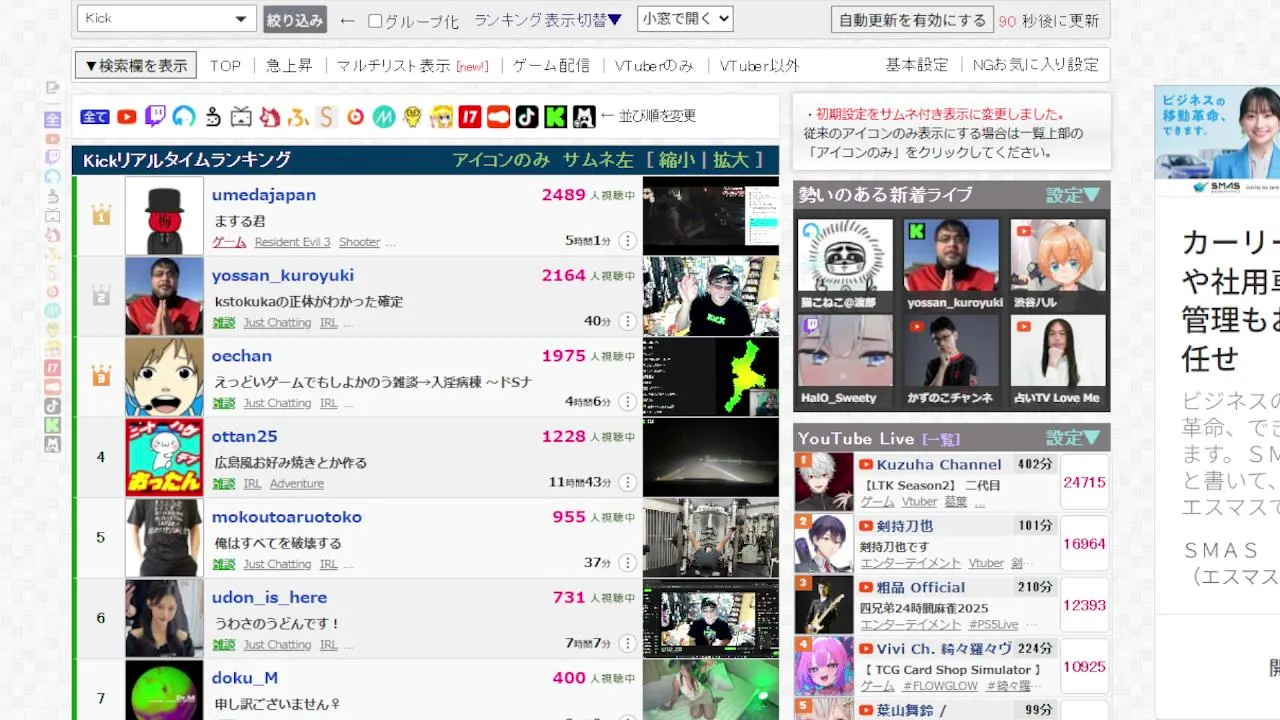Image resolution: width=1280 pixels, height=720 pixels.
Task: Switch to the 急上昇 tab
Action: click(x=289, y=65)
